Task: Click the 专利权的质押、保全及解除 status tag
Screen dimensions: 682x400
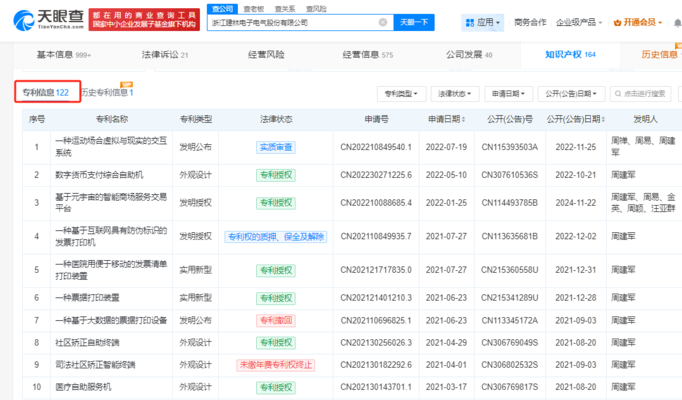Action: 278,238
